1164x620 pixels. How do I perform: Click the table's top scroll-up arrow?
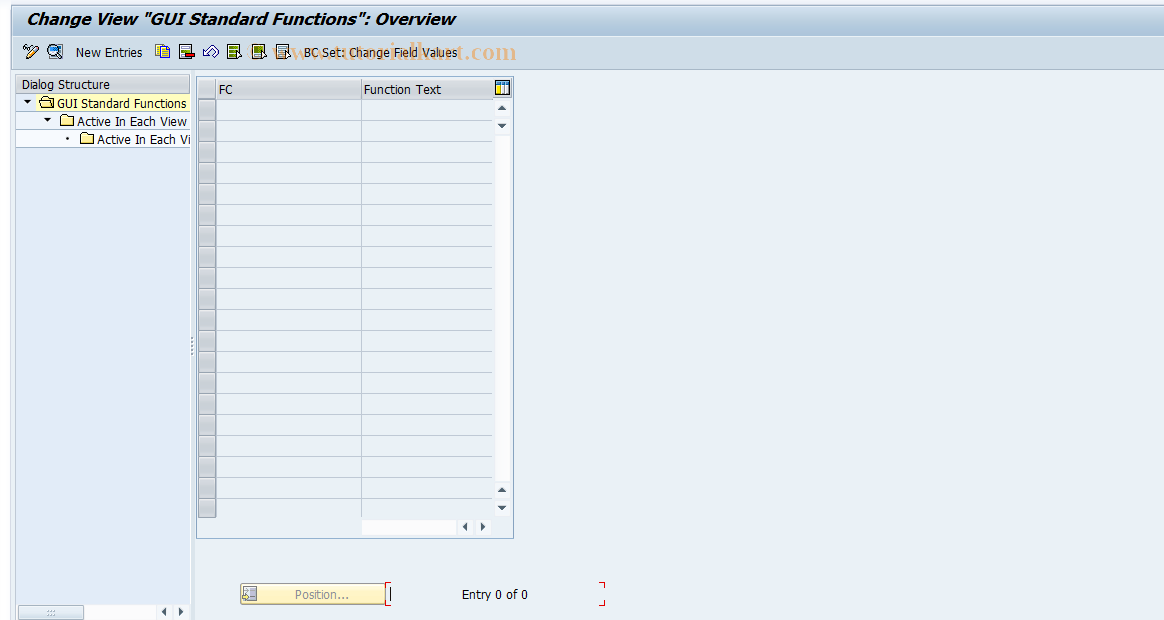click(x=502, y=108)
